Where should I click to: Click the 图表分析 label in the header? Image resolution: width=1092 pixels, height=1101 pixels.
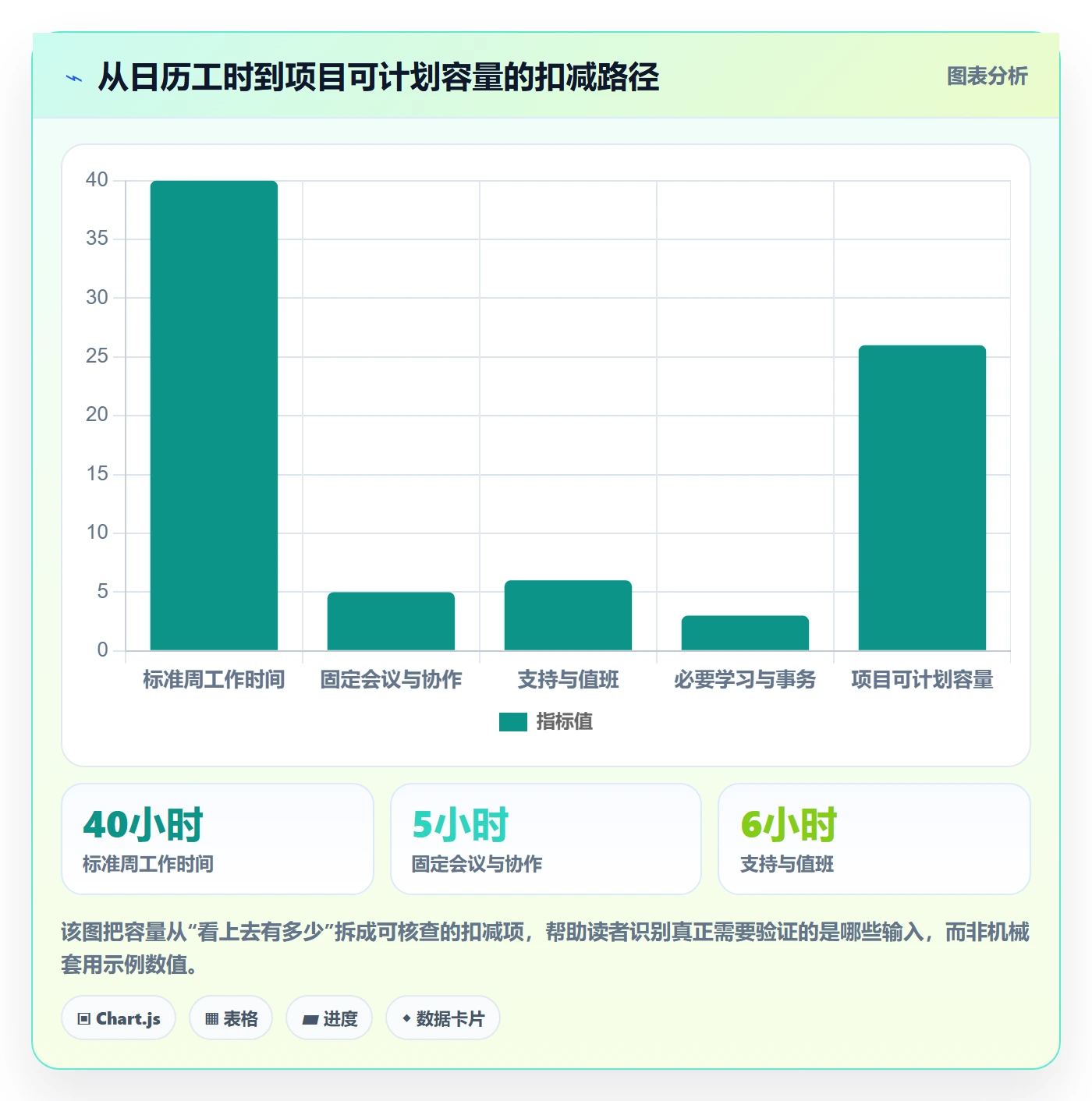click(x=987, y=76)
